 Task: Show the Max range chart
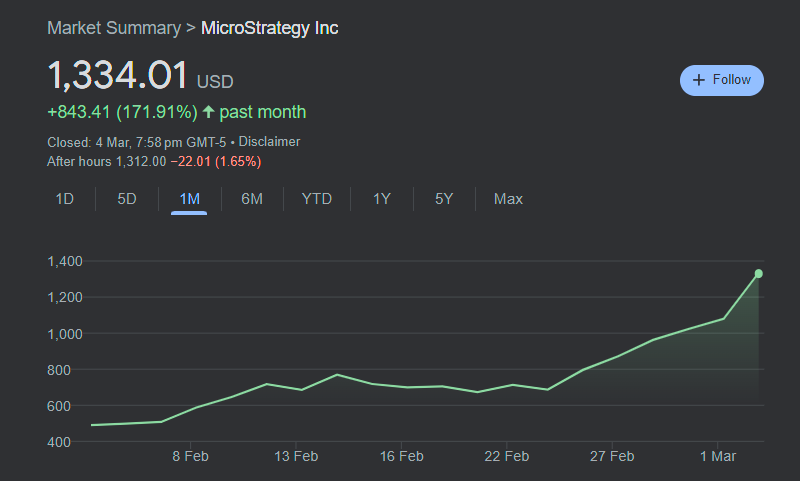click(508, 199)
